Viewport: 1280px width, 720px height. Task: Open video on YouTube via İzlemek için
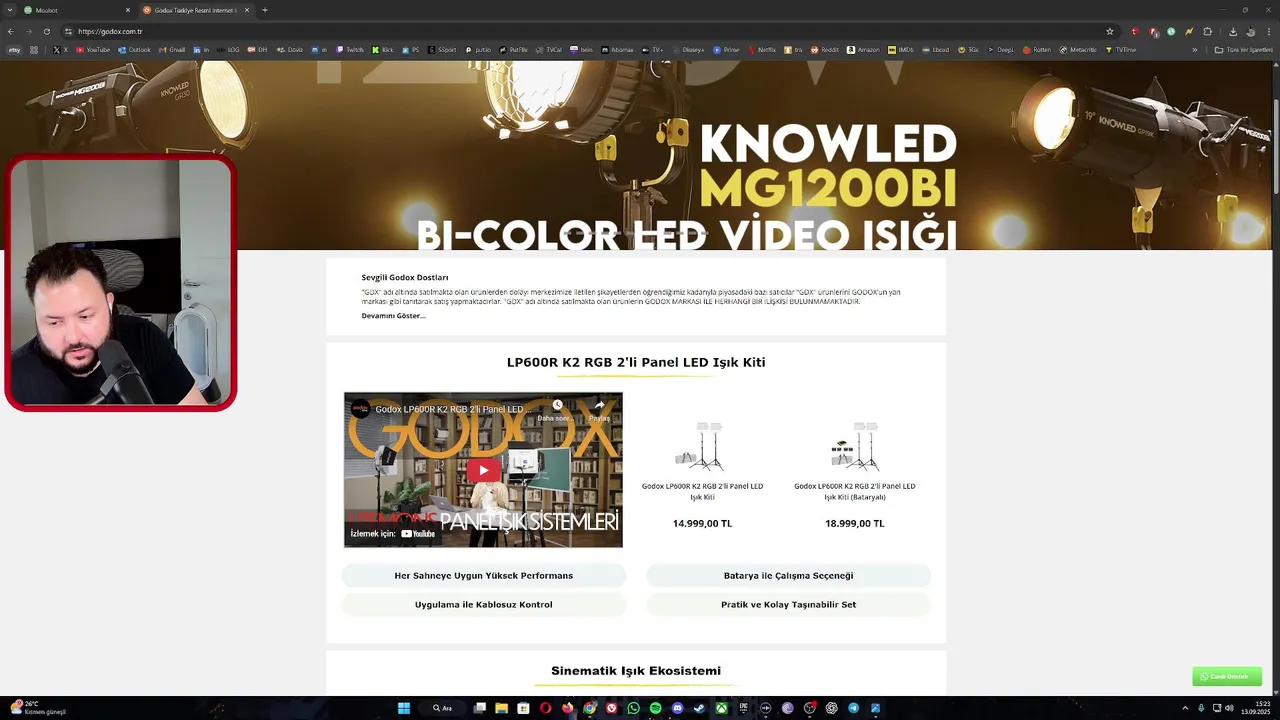(392, 534)
